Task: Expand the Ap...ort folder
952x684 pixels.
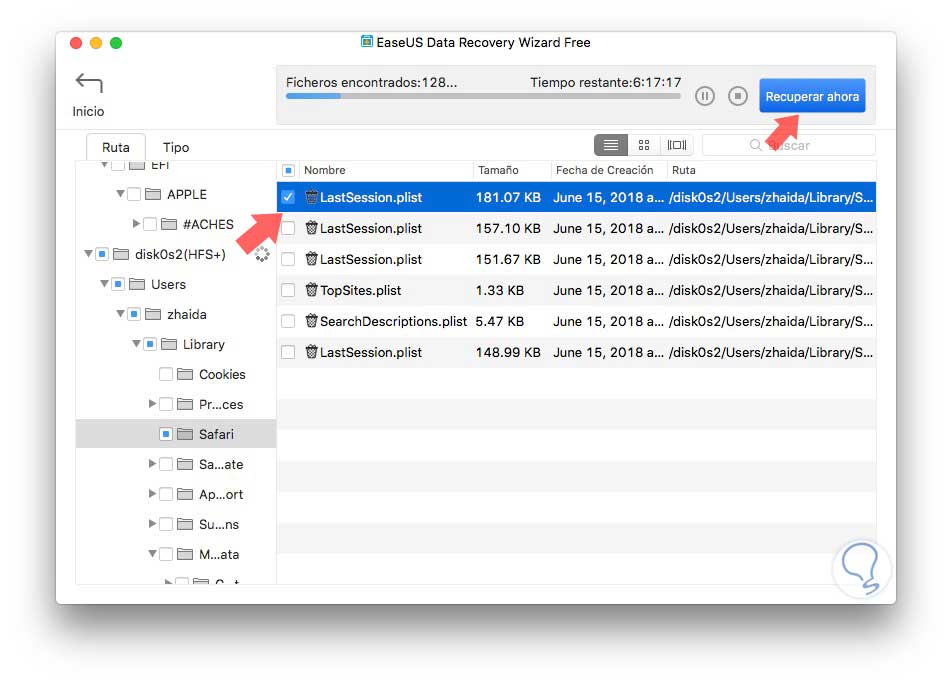Action: click(x=152, y=493)
